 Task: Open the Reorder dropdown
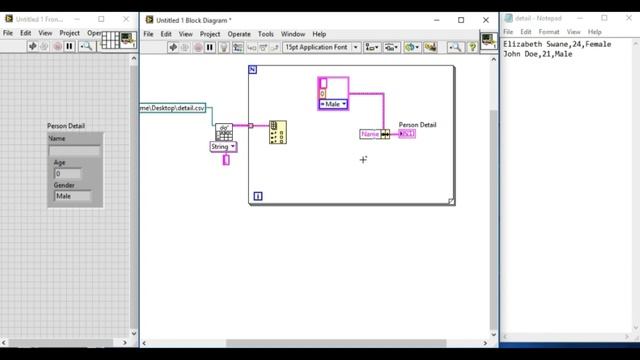pyautogui.click(x=411, y=47)
